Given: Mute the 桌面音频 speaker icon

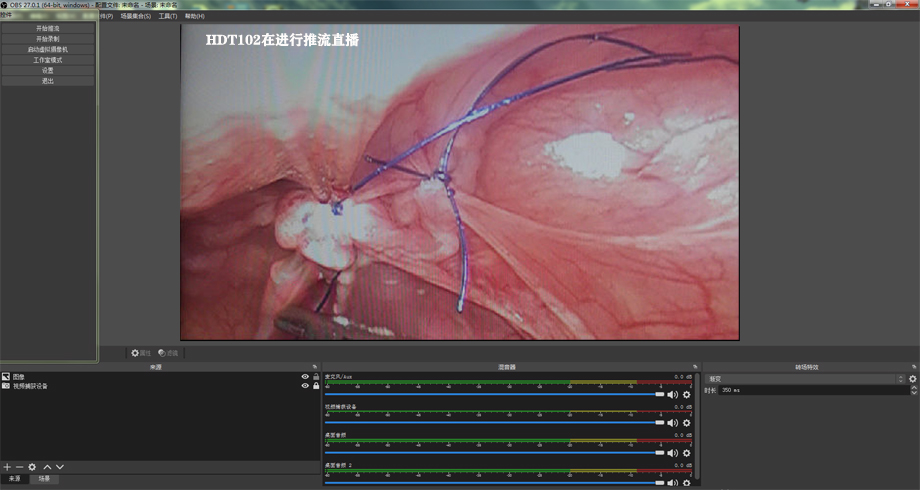Looking at the screenshot, I should [672, 452].
